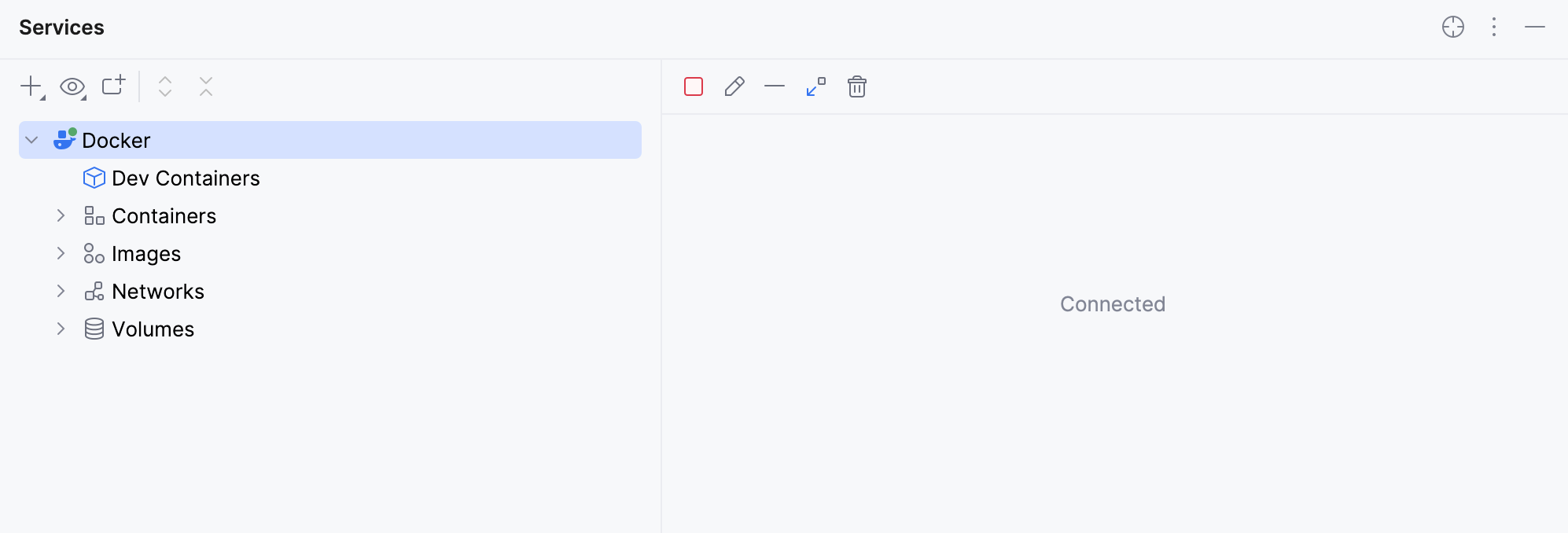This screenshot has height=533, width=1568.
Task: Open Docker in a new tab
Action: 113,86
